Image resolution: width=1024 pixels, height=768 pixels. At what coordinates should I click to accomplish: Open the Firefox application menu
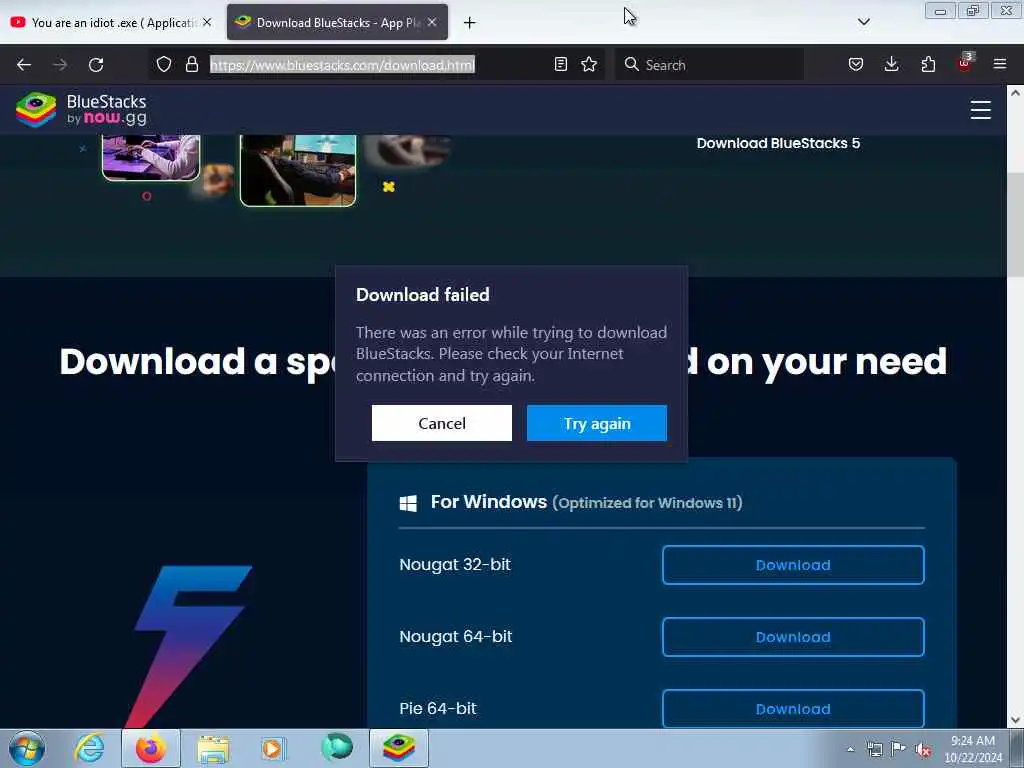[x=1000, y=64]
